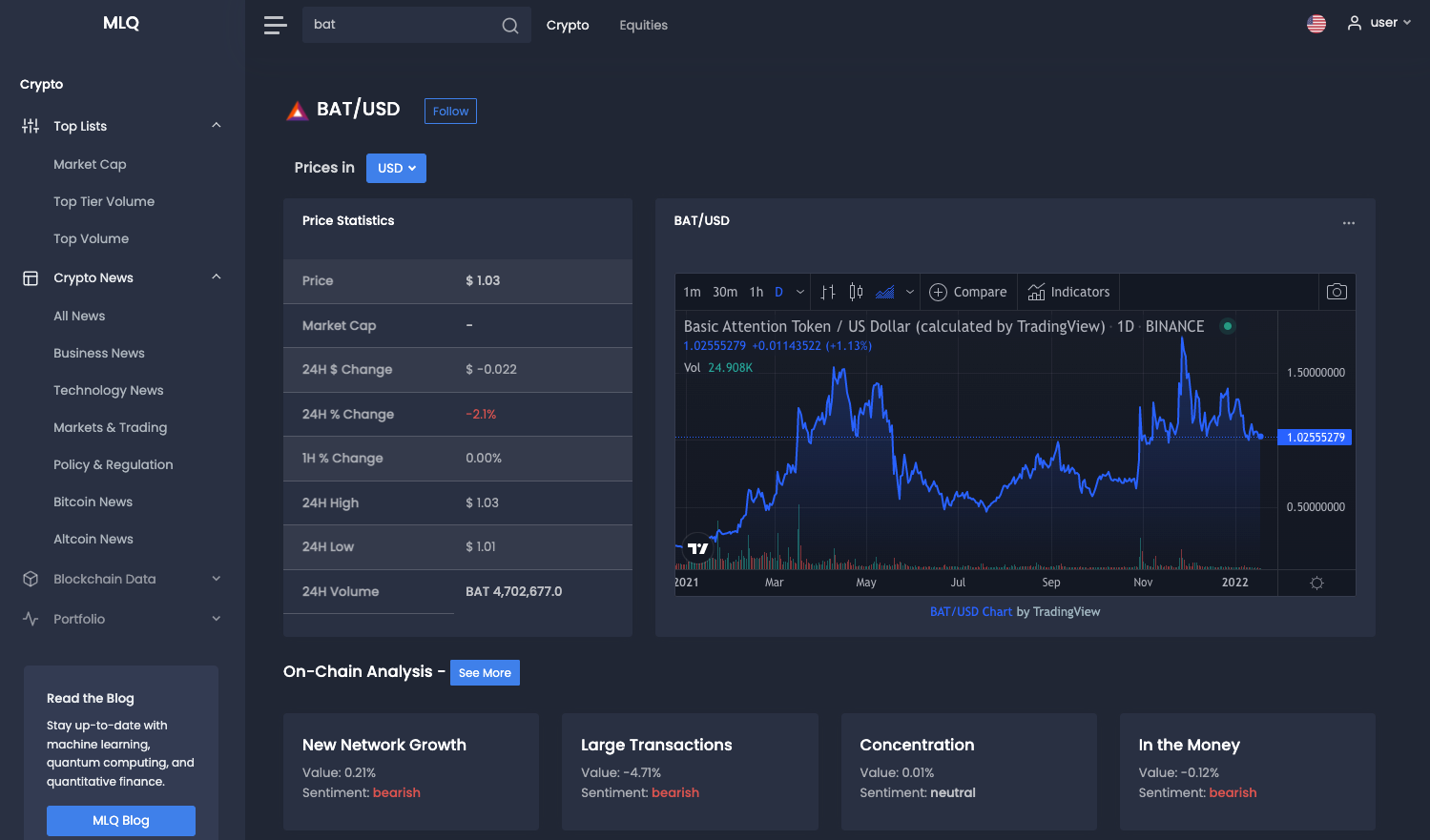
Task: Click the TradingView logo on chart
Action: click(x=698, y=547)
